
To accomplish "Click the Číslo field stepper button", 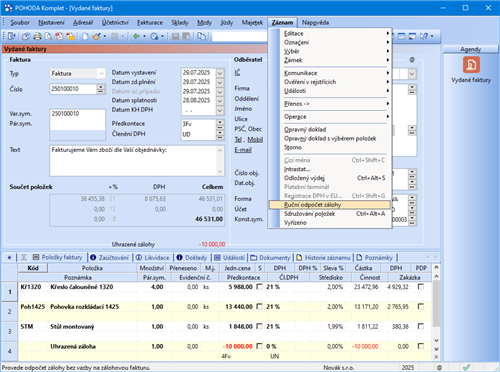I will point(101,89).
